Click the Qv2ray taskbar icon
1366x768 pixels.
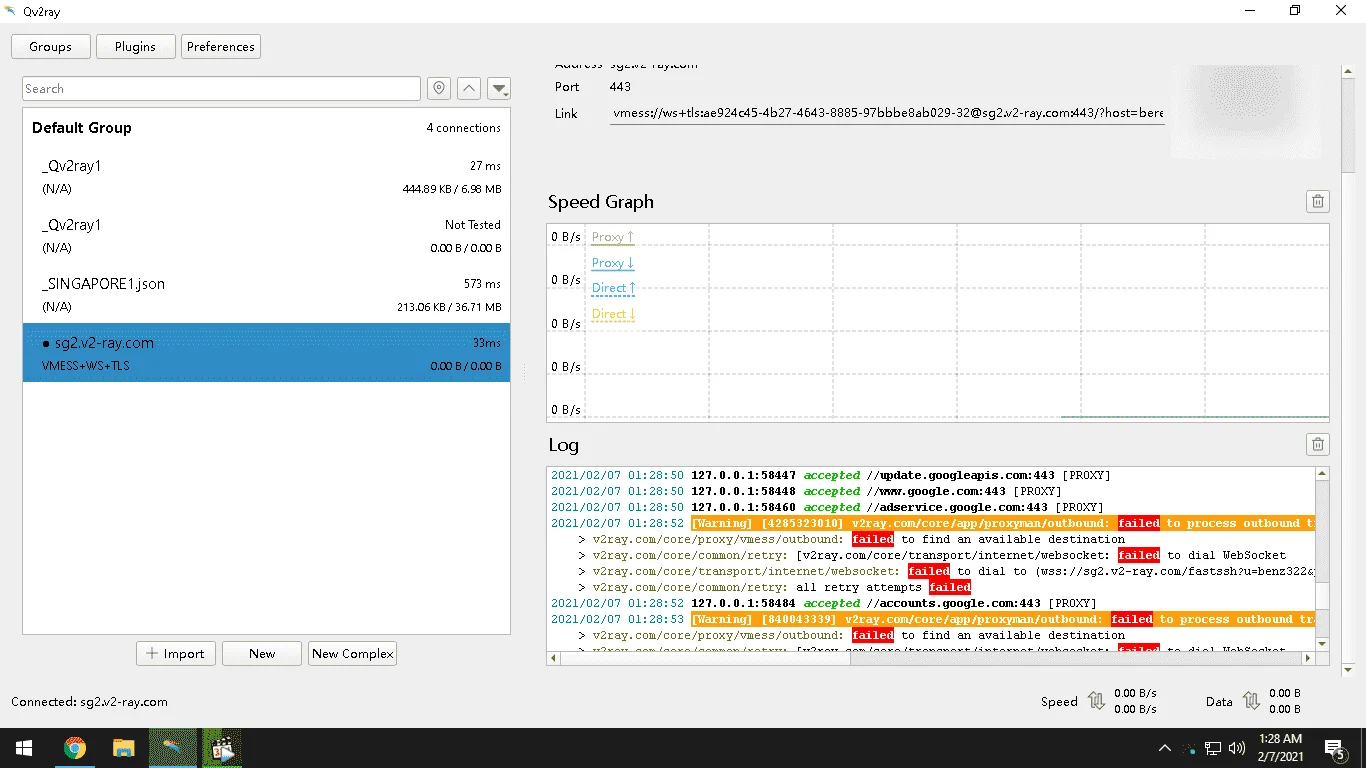(x=172, y=748)
